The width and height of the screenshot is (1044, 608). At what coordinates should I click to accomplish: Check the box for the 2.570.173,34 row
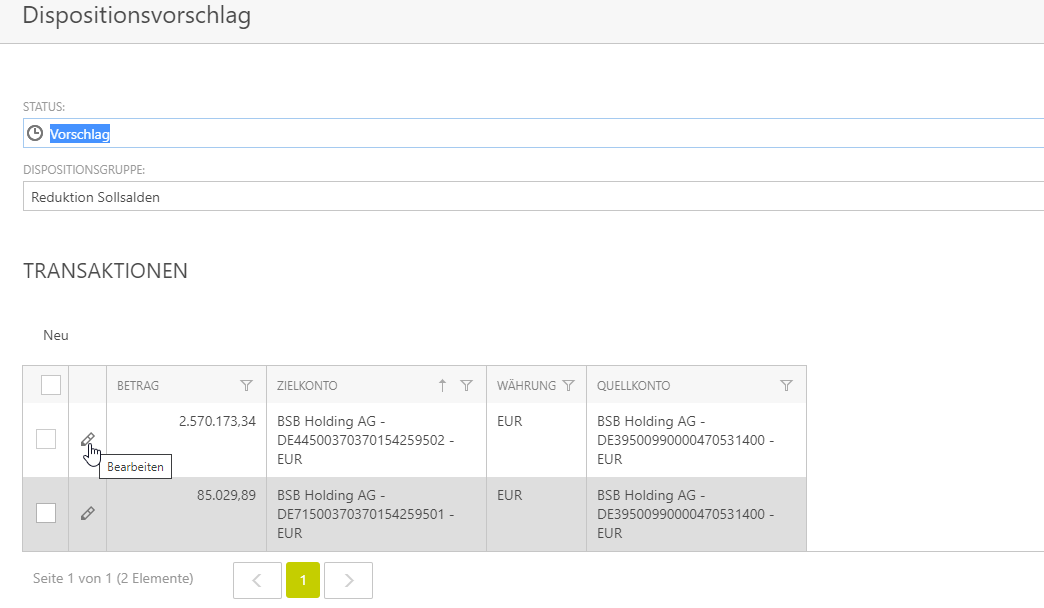(x=46, y=439)
